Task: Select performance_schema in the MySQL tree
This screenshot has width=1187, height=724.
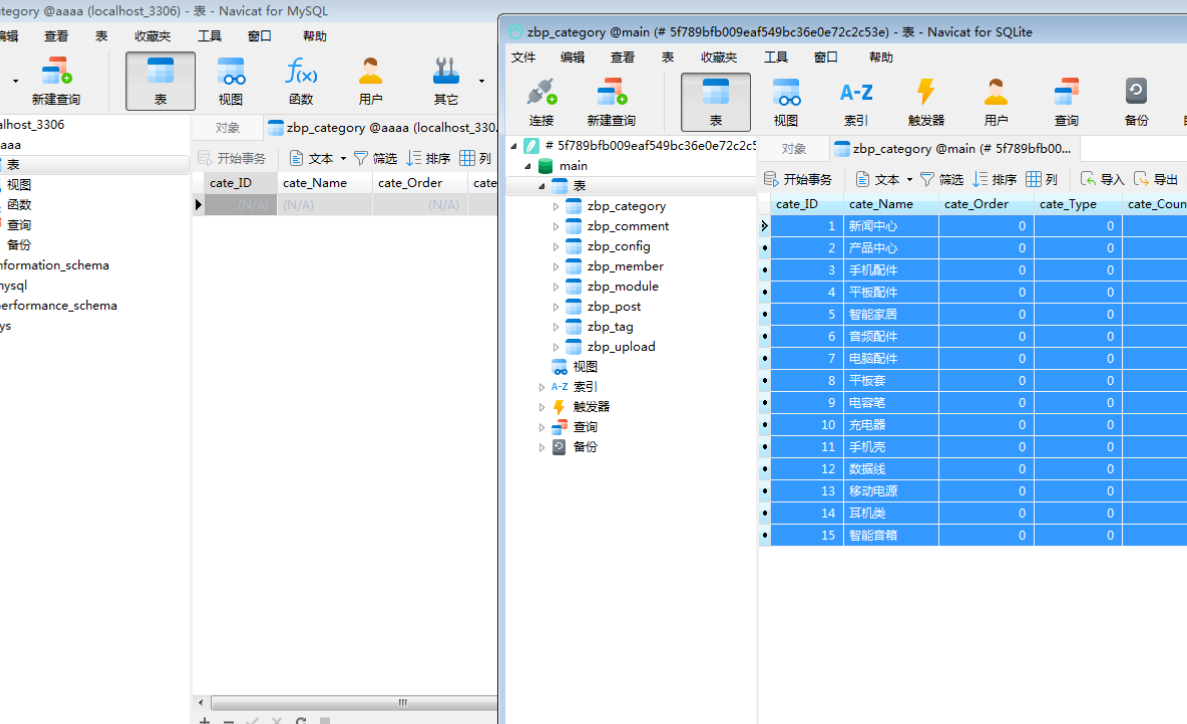Action: click(58, 306)
